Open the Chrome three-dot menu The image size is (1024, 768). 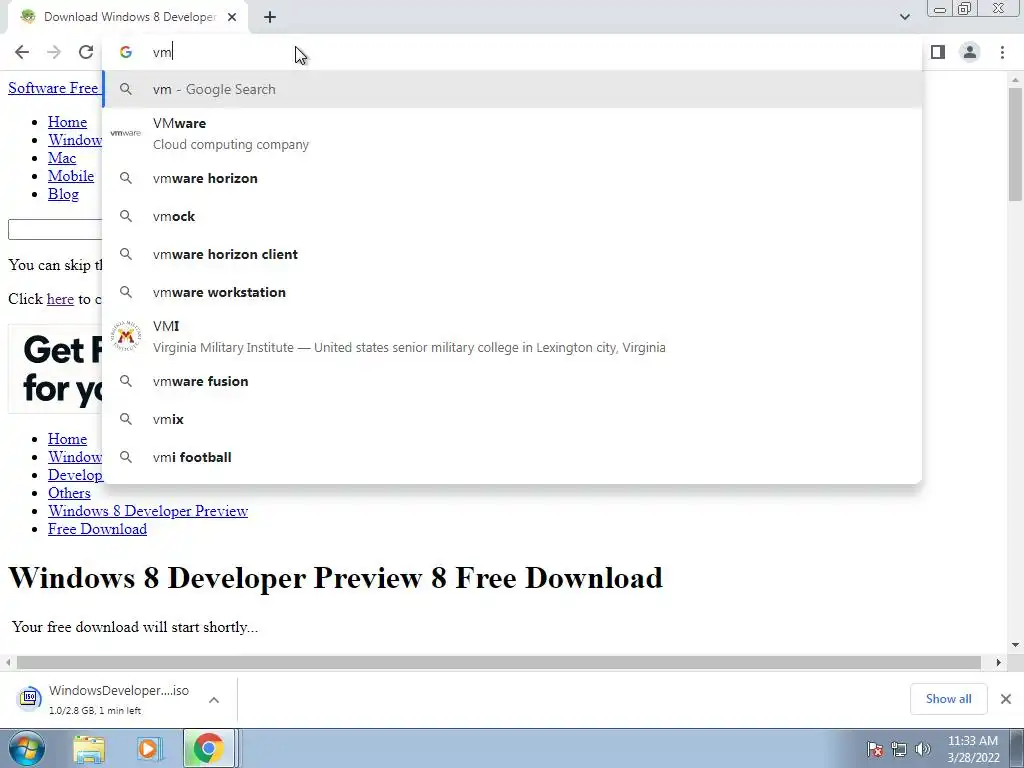pyautogui.click(x=1002, y=52)
